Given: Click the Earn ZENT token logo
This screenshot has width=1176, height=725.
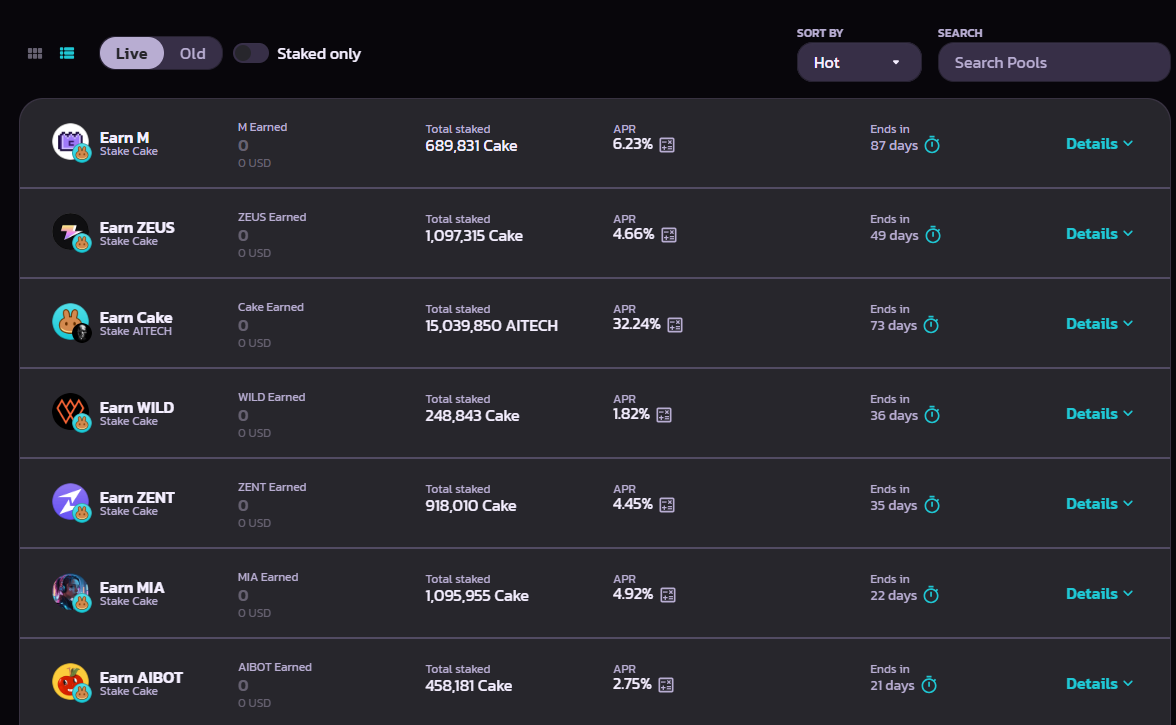Looking at the screenshot, I should point(70,502).
